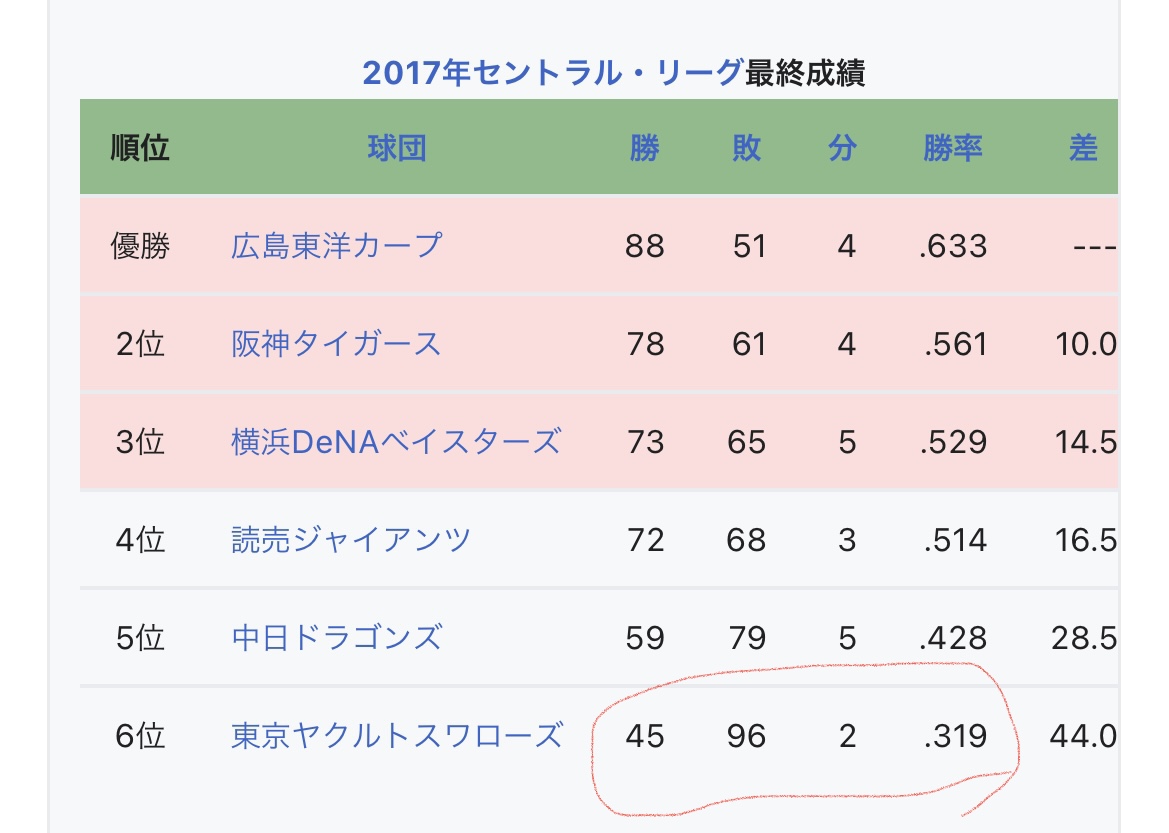
Task: Click the 分 column header link
Action: [x=842, y=149]
